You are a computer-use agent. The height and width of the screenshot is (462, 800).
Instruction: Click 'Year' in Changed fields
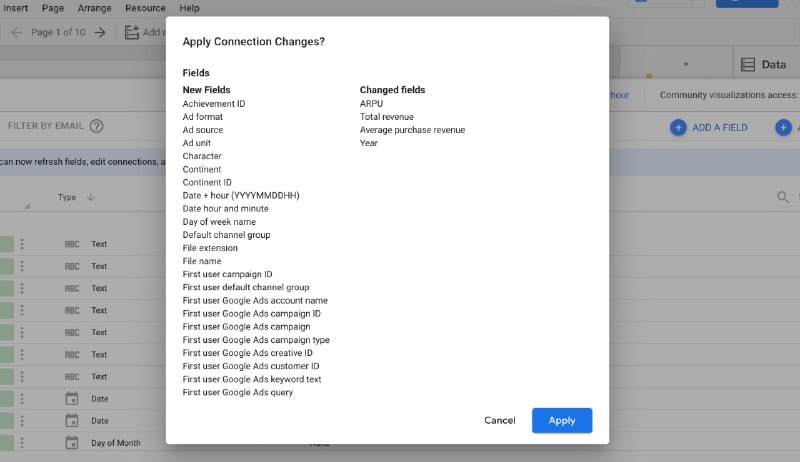(368, 143)
